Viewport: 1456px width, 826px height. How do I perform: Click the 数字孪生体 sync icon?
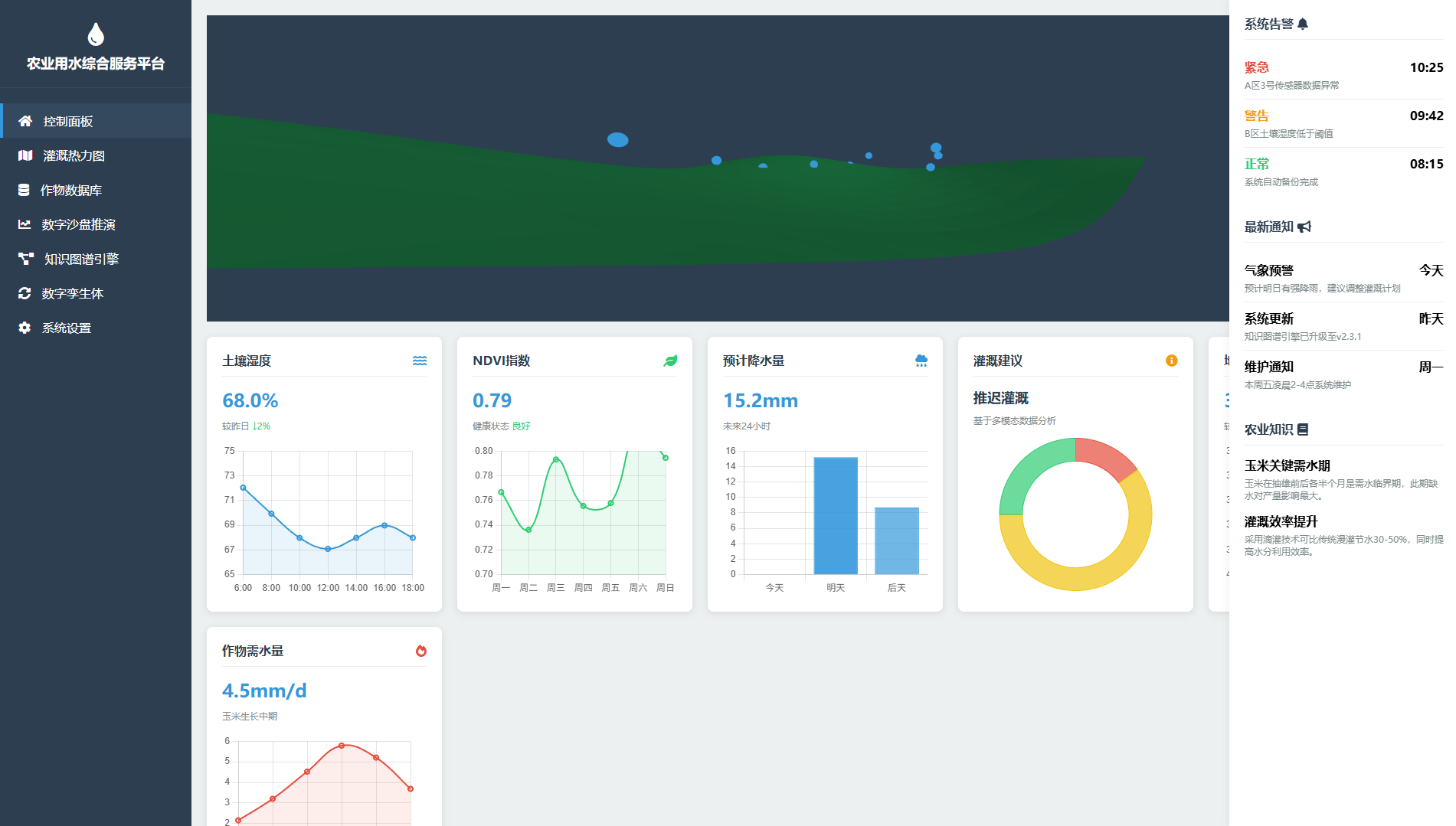click(x=25, y=293)
